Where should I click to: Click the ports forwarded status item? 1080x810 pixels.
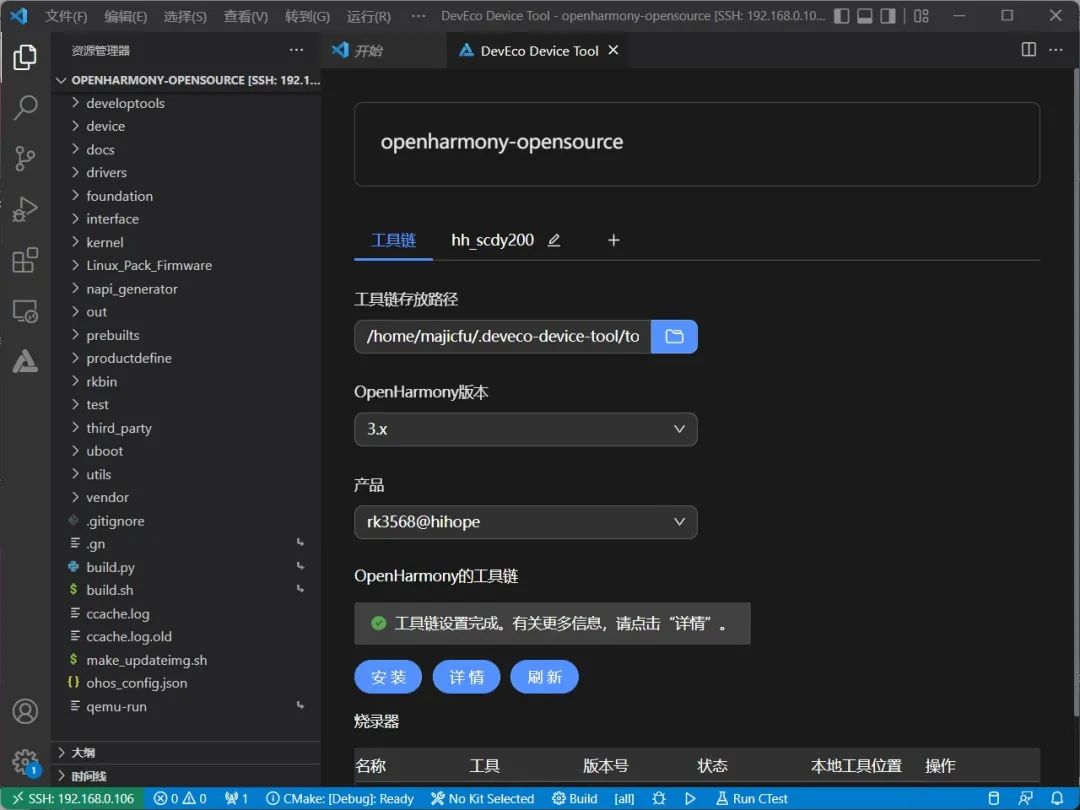(x=236, y=798)
